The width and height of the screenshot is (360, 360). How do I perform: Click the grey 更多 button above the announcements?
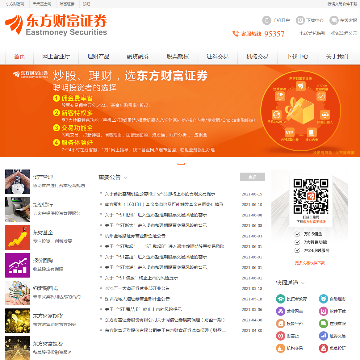252,177
